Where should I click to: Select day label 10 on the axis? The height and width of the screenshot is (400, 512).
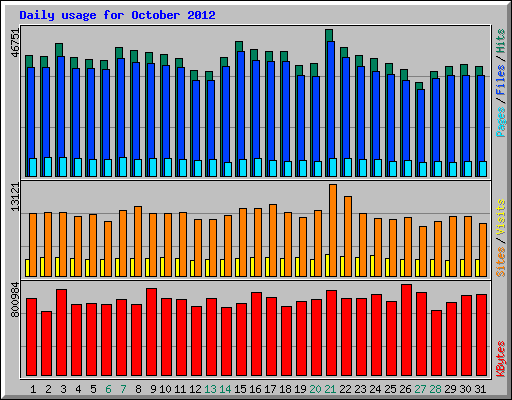(165, 389)
